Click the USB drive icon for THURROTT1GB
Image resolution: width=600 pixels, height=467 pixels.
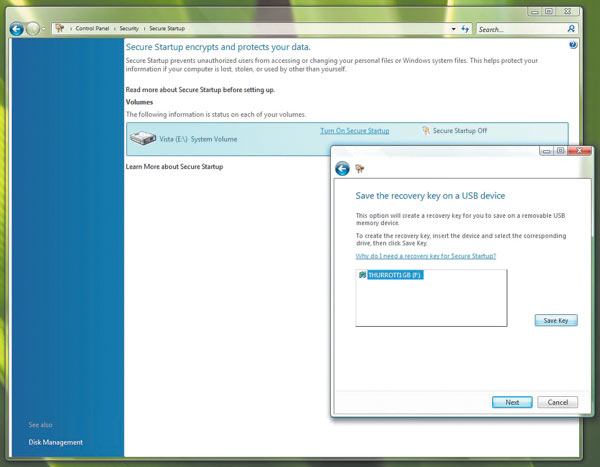point(362,274)
